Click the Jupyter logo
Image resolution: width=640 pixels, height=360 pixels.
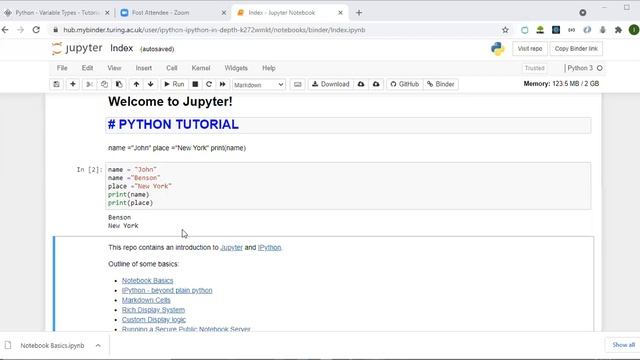point(77,48)
